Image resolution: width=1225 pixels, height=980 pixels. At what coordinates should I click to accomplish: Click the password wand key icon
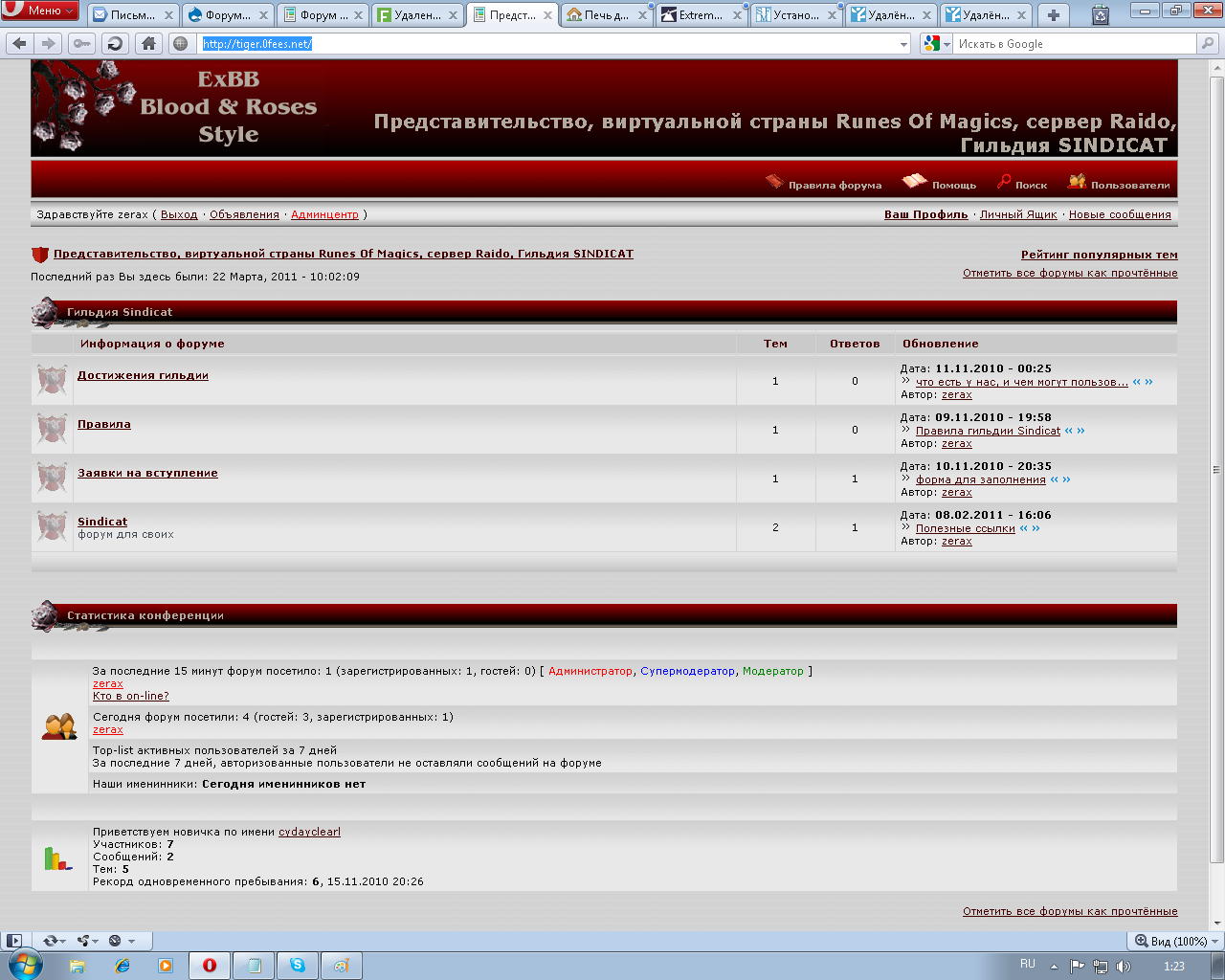coord(82,43)
